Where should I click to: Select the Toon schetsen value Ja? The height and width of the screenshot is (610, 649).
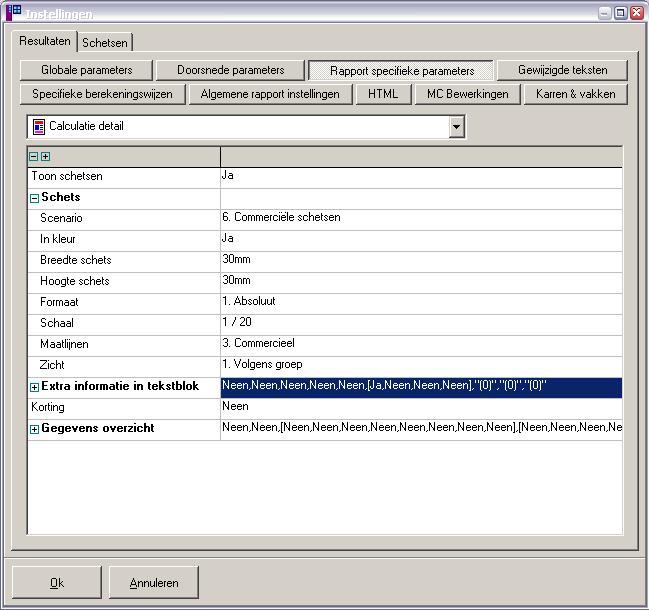coord(421,178)
